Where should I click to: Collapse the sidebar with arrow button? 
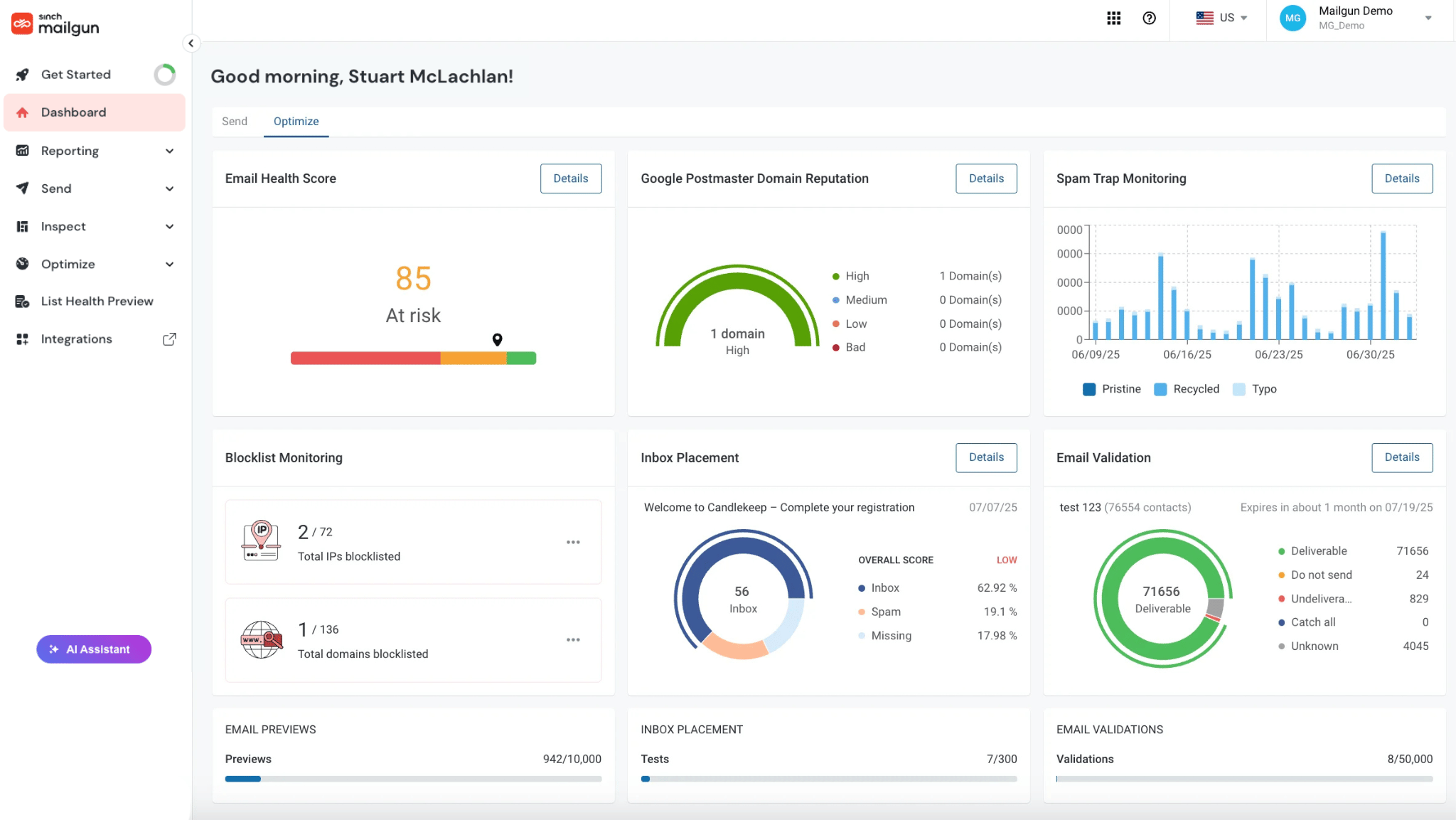pos(191,43)
